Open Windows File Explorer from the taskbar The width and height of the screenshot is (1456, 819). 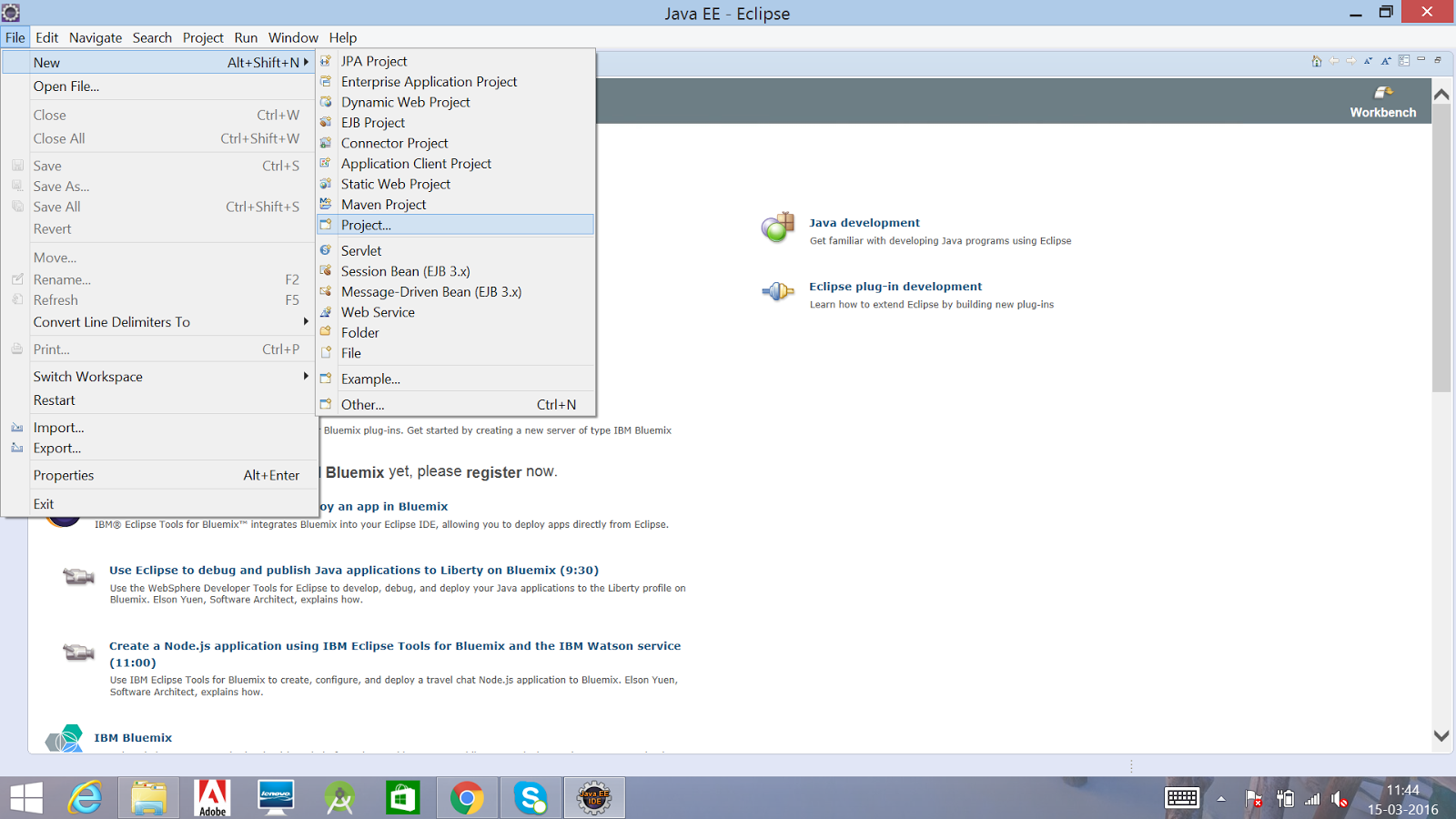(x=148, y=798)
